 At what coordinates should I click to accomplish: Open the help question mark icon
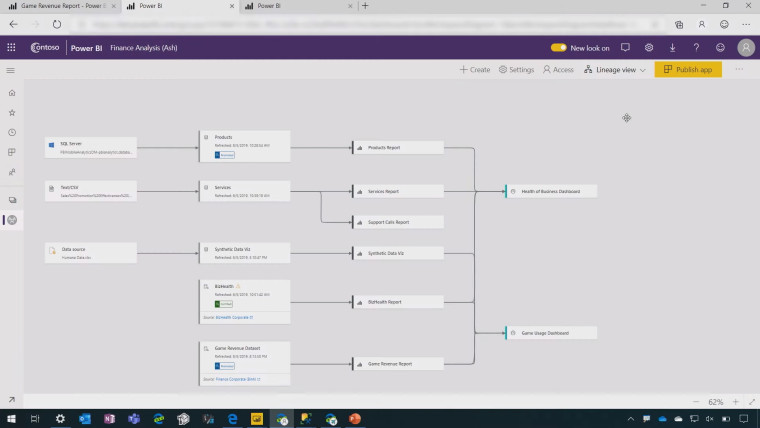click(x=696, y=48)
